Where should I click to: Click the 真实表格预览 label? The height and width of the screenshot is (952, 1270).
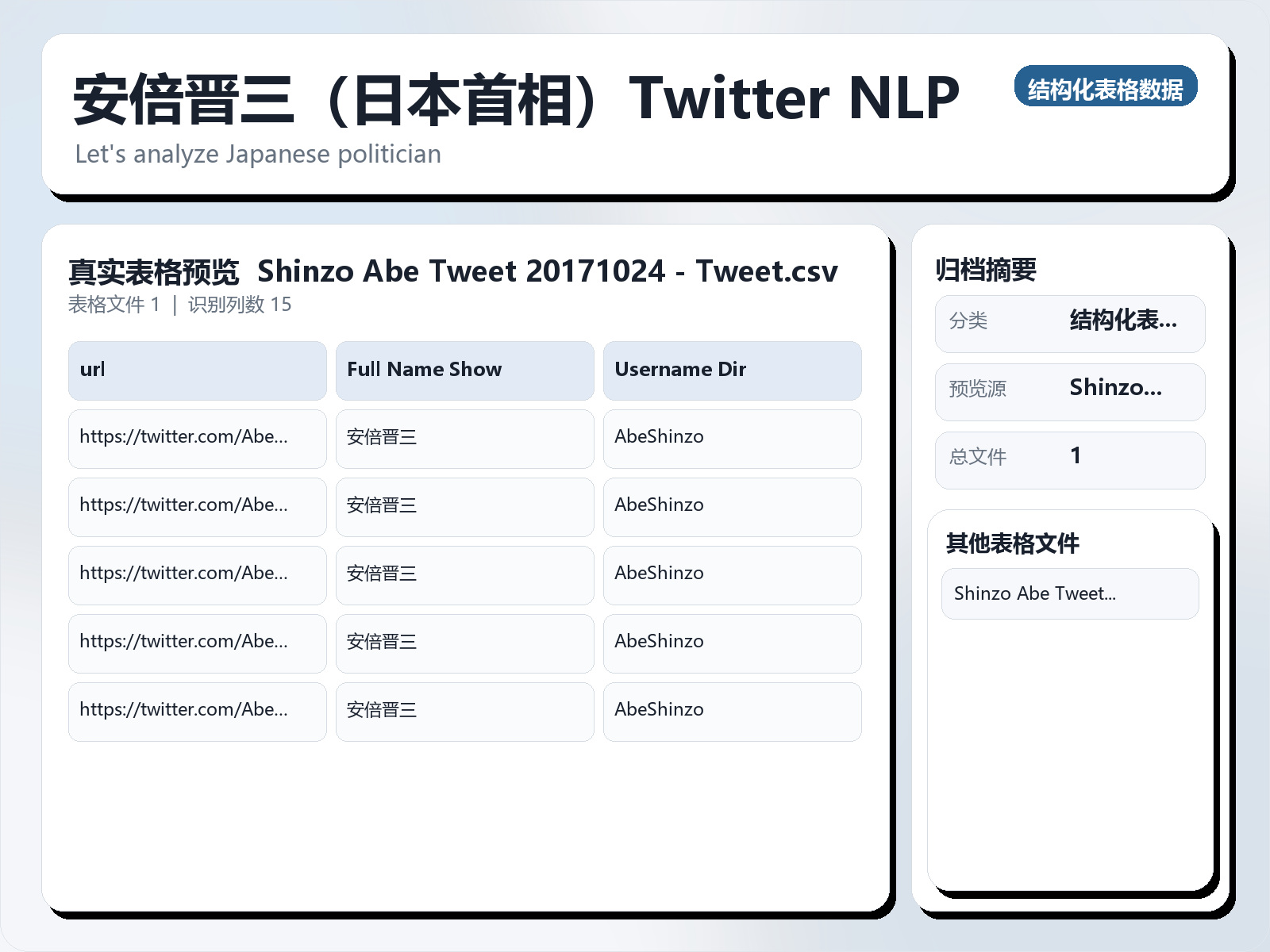click(x=154, y=271)
